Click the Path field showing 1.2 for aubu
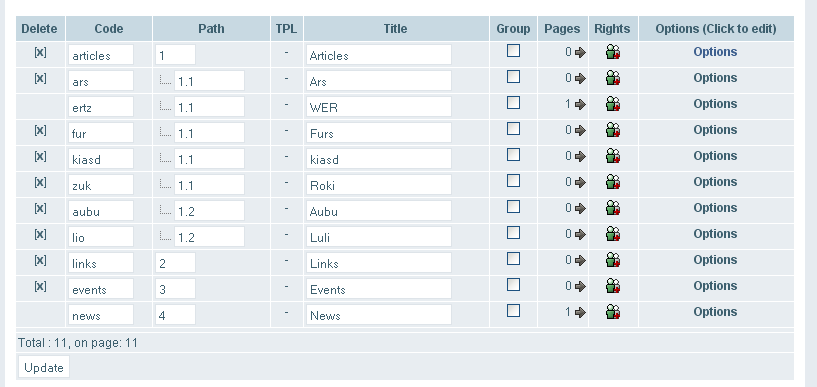 tap(209, 211)
